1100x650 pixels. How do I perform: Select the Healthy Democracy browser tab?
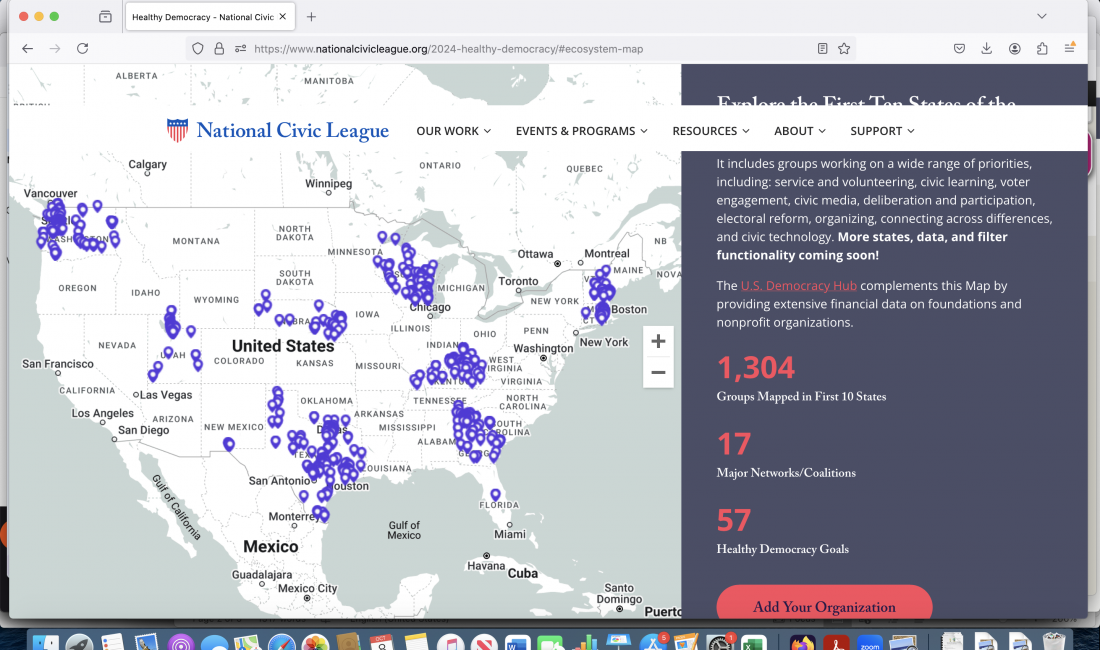(x=210, y=17)
